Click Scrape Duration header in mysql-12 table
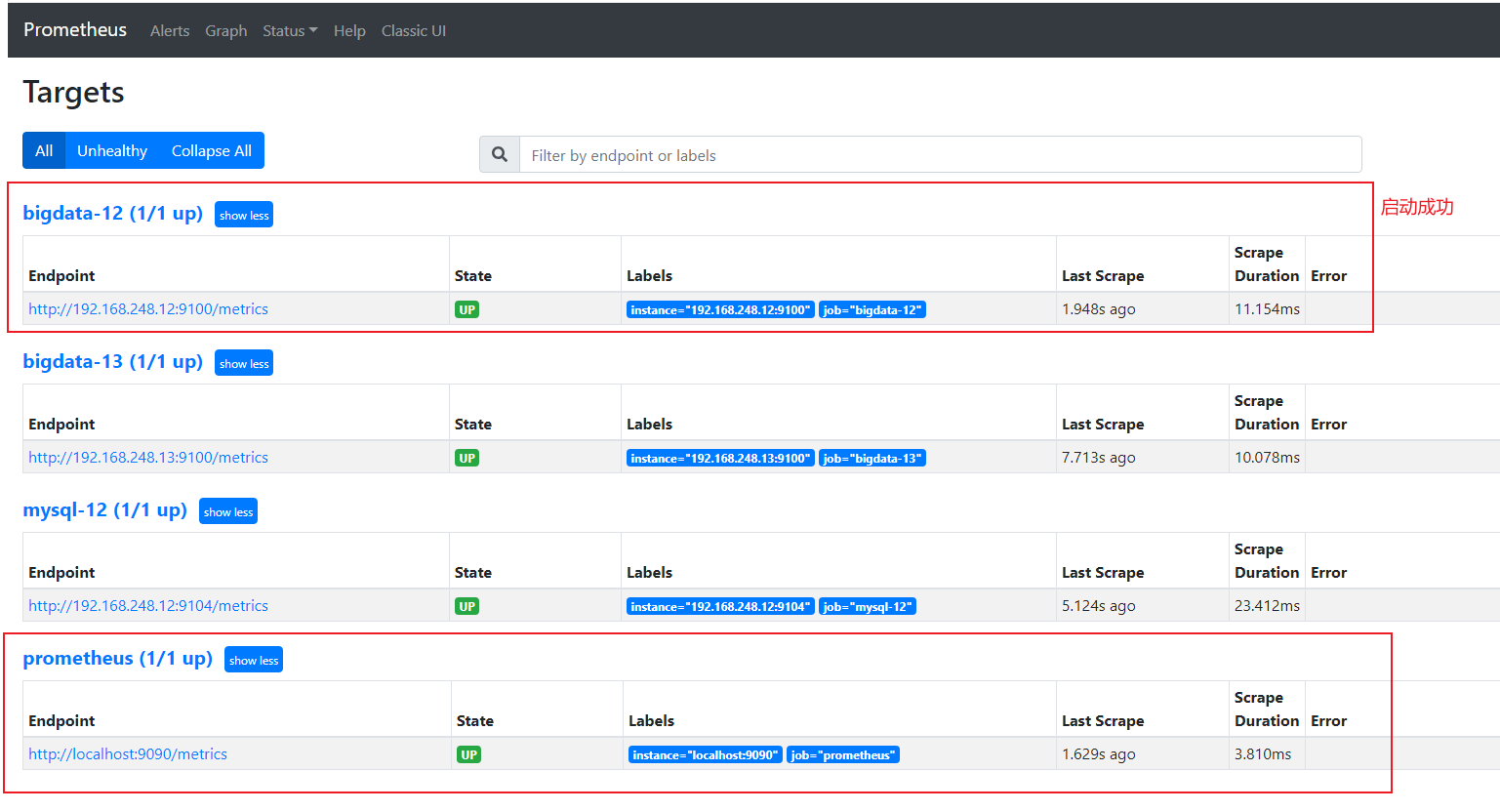 (1267, 560)
